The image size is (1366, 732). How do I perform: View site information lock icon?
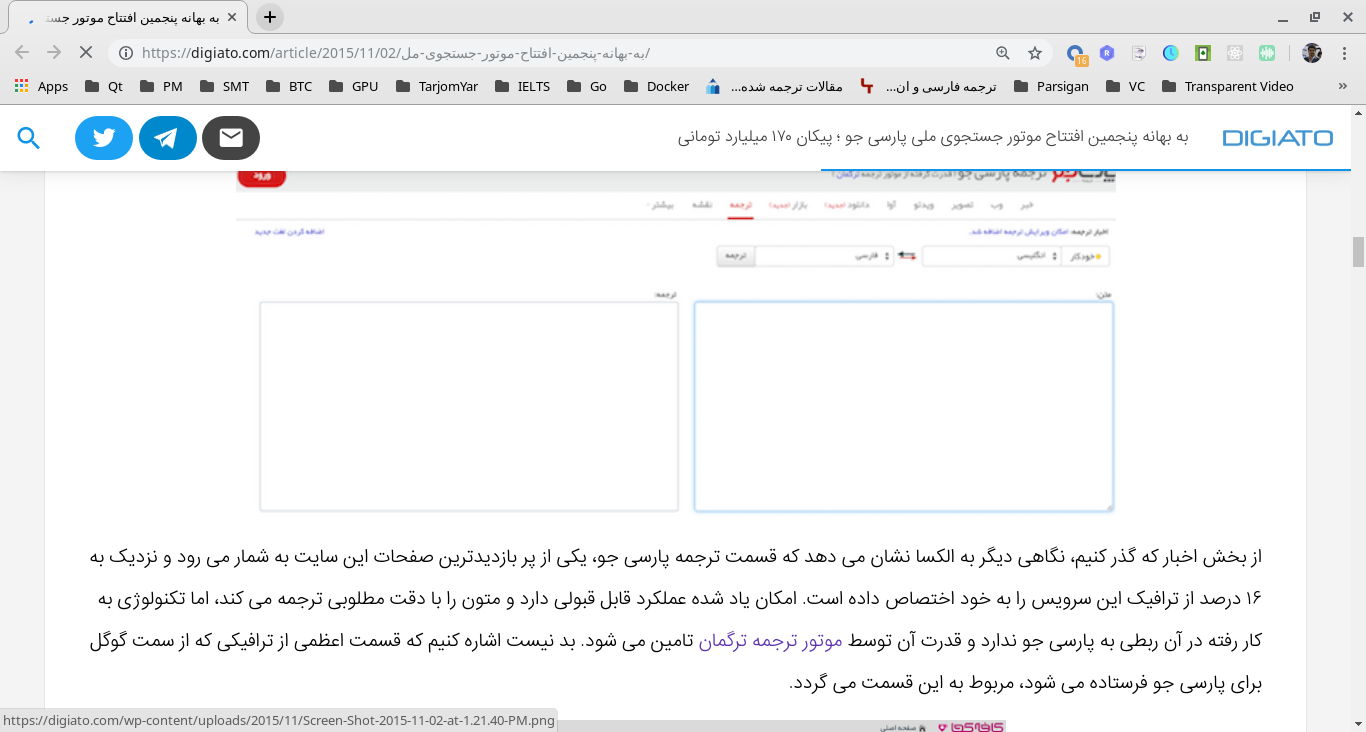click(x=126, y=53)
